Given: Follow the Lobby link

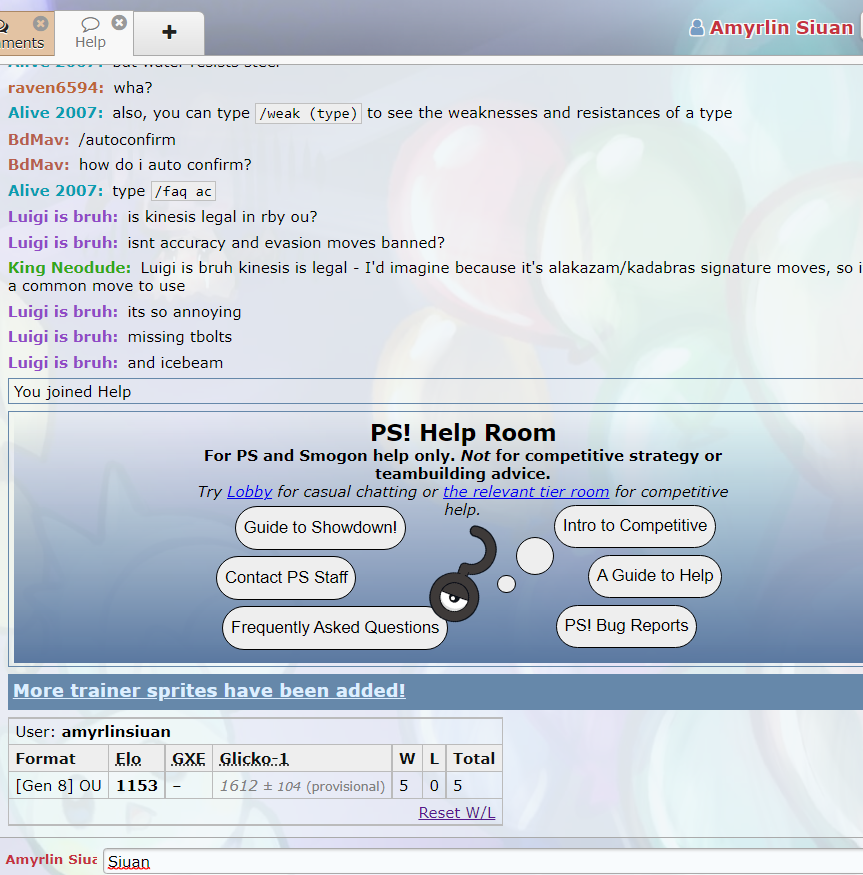Looking at the screenshot, I should tap(250, 492).
